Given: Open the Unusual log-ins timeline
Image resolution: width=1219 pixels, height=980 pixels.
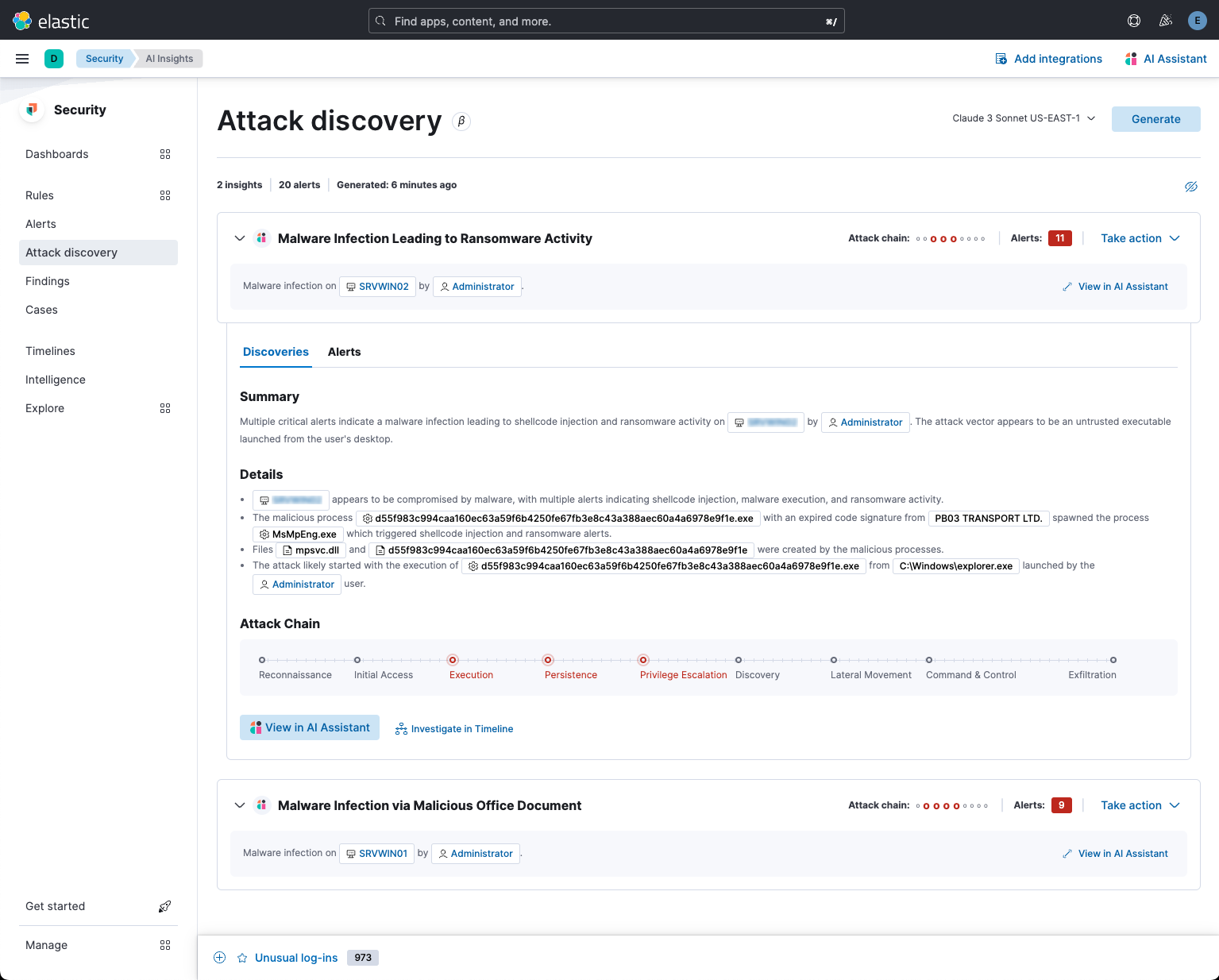Looking at the screenshot, I should [x=296, y=958].
